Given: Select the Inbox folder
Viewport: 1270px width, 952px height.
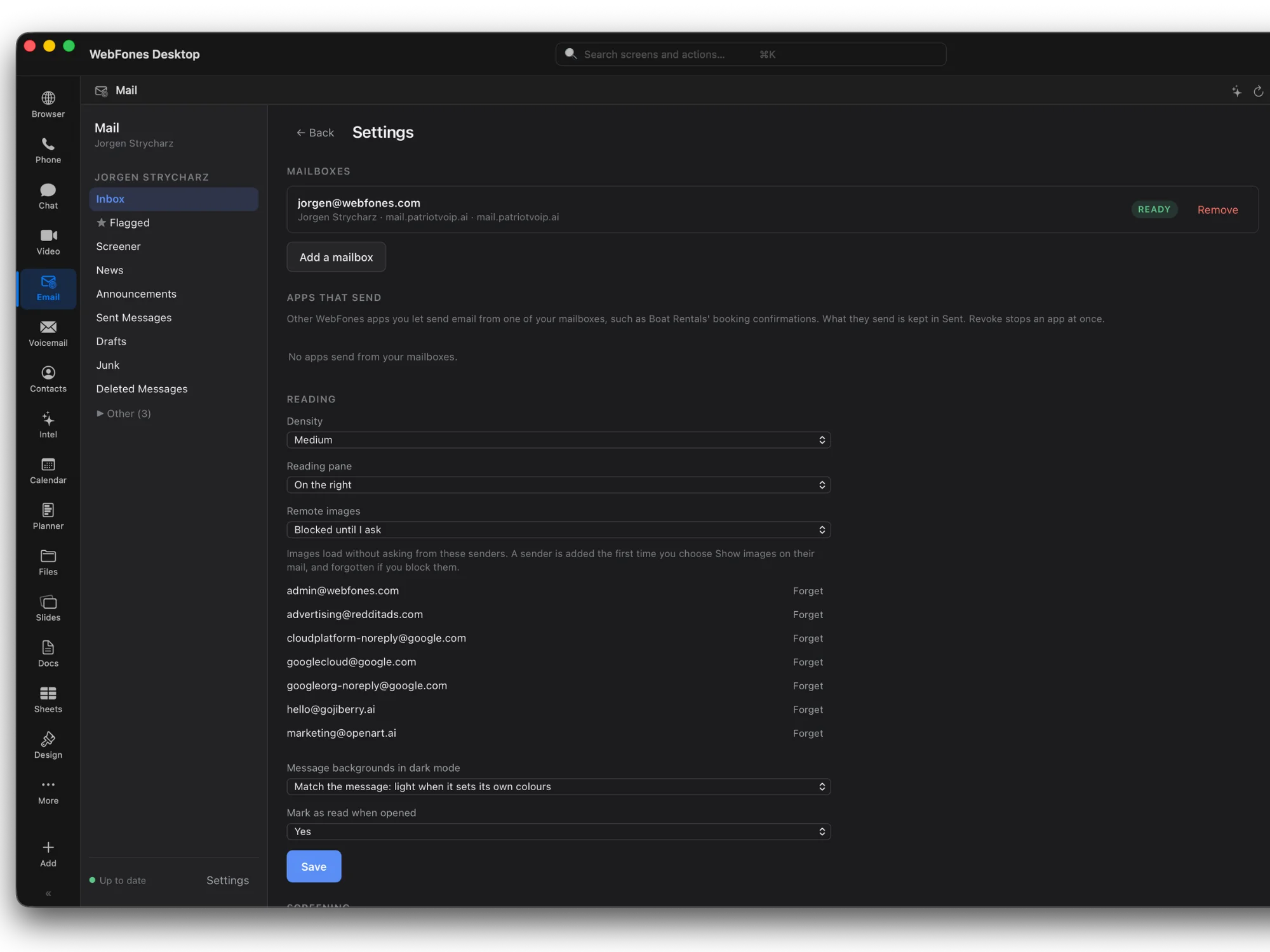Looking at the screenshot, I should click(x=174, y=199).
